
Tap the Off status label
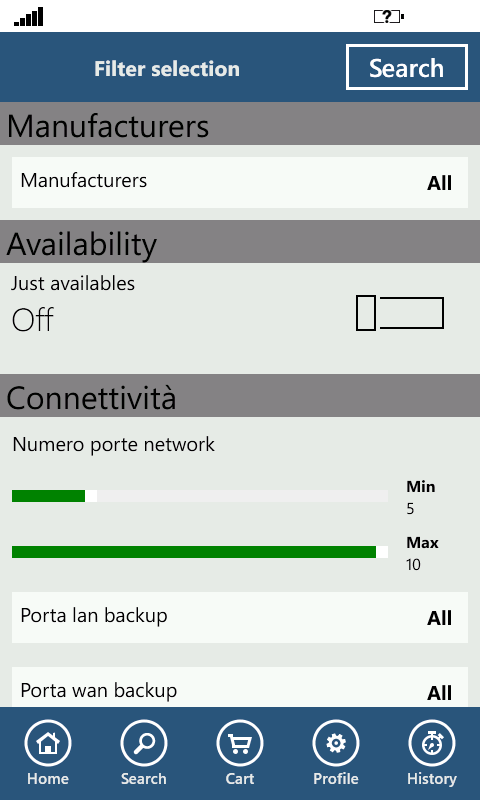click(33, 320)
